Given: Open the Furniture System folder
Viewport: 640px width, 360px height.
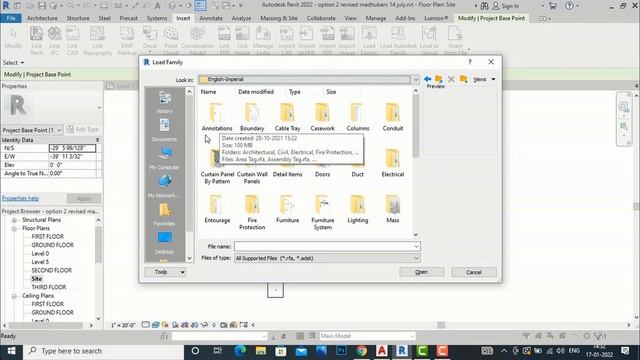Looking at the screenshot, I should [322, 212].
